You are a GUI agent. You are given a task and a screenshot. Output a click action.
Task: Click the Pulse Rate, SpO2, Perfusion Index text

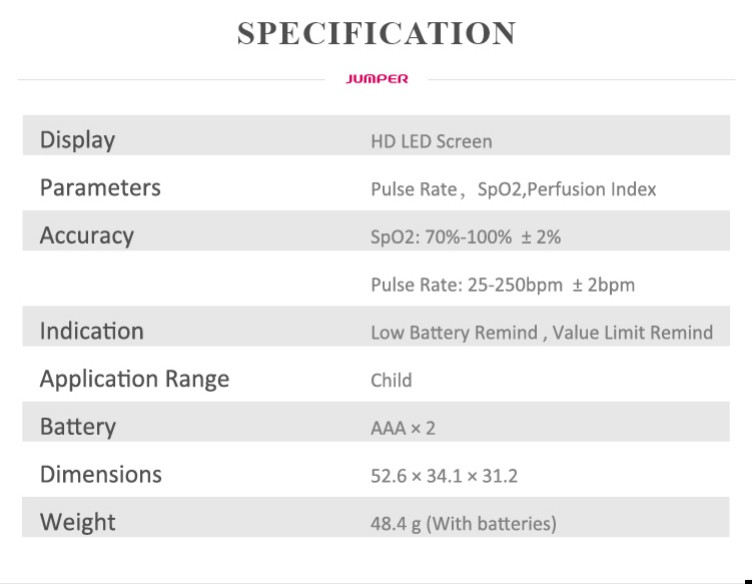pos(513,189)
